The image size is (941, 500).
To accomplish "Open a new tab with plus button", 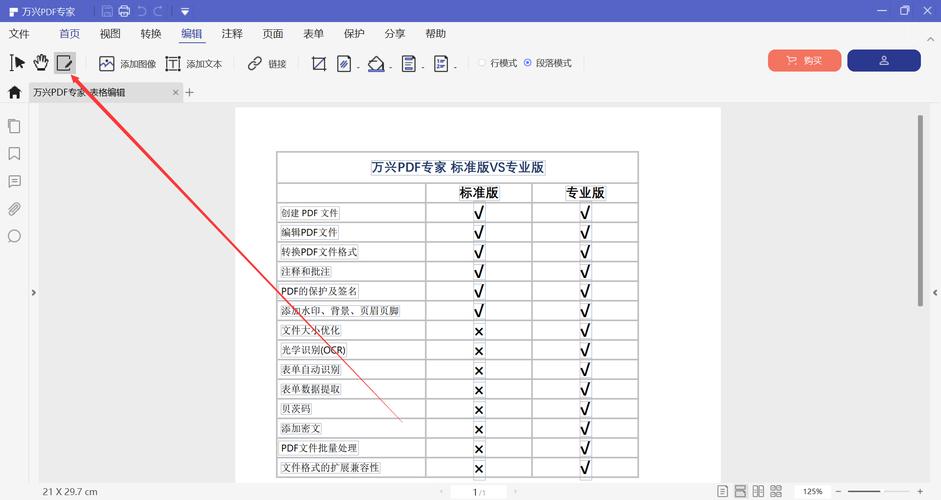I will (190, 92).
